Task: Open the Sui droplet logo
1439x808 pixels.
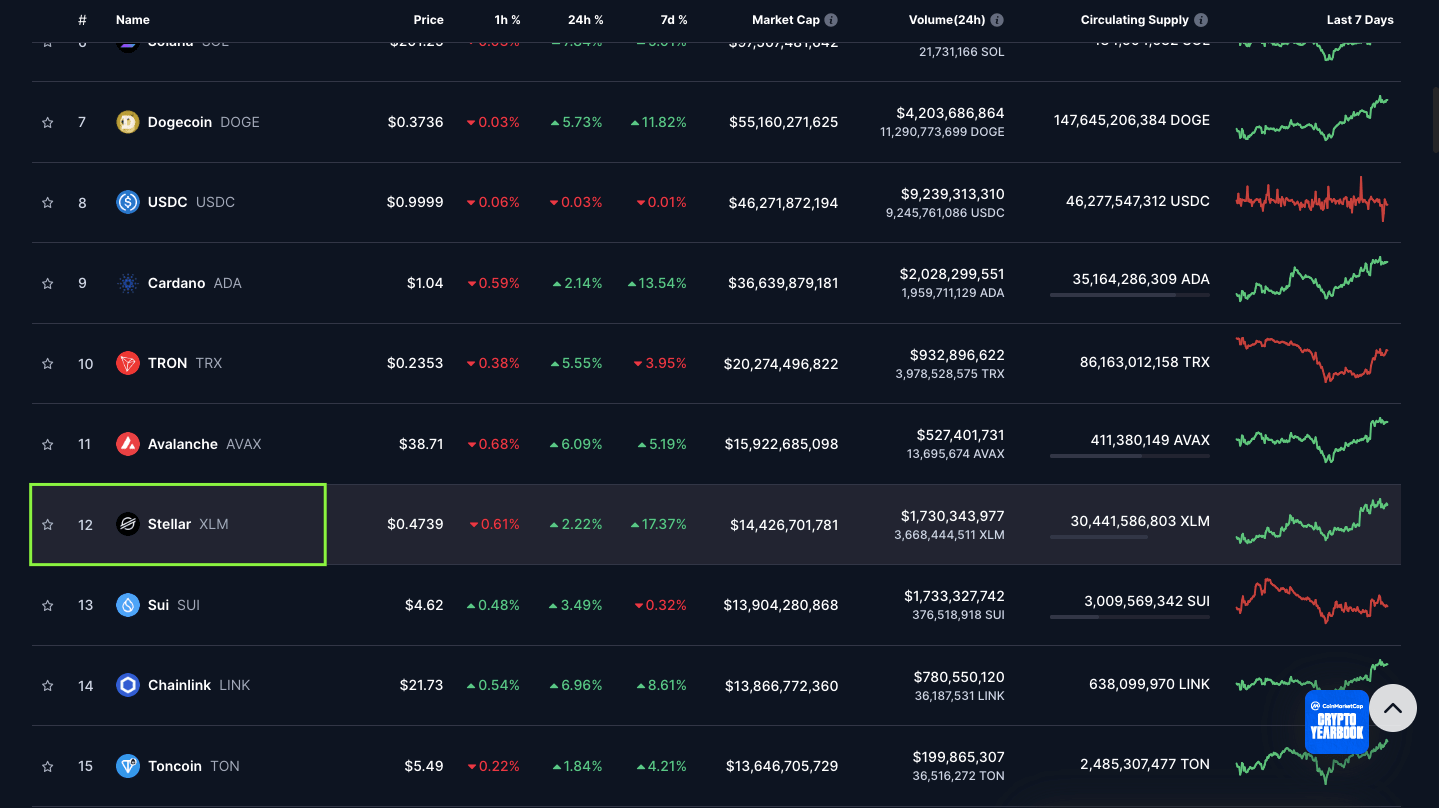Action: click(x=128, y=605)
